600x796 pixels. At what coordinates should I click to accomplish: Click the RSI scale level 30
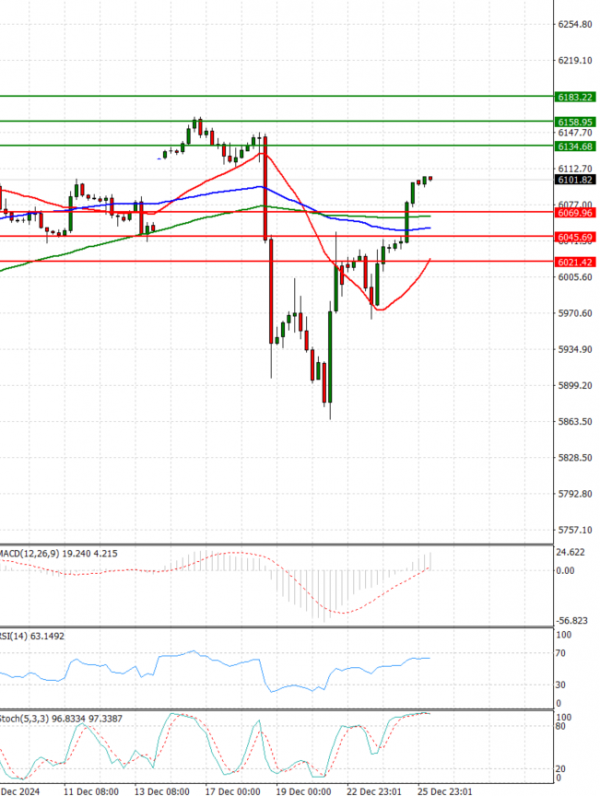(560, 685)
